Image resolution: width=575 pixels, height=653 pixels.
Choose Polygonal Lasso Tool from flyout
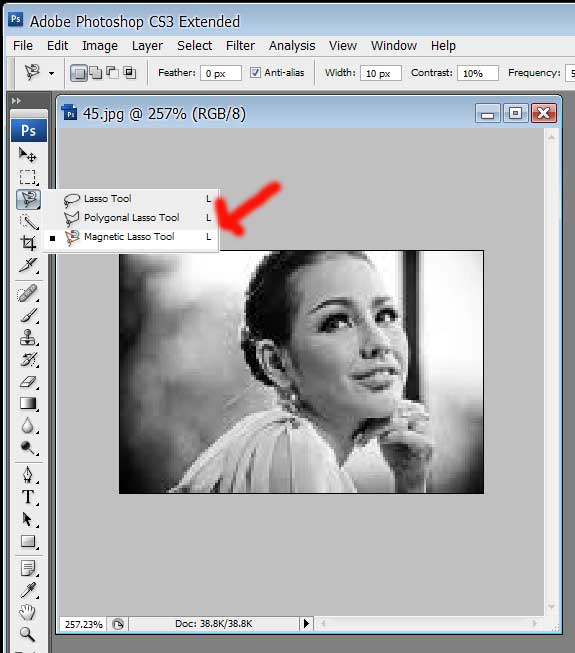point(131,217)
